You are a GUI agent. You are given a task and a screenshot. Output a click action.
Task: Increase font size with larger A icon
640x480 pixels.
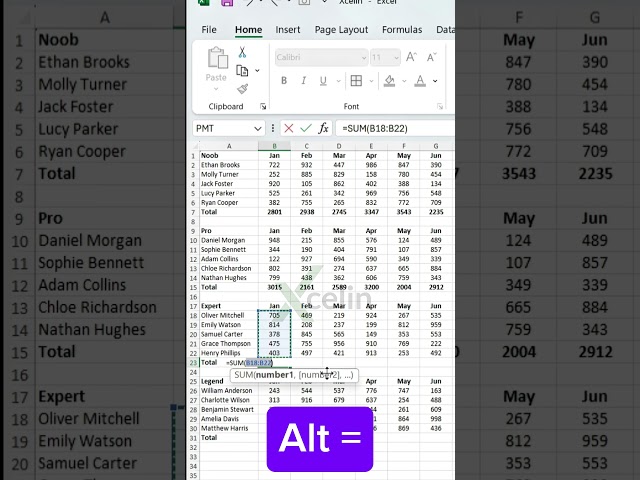pyautogui.click(x=411, y=57)
